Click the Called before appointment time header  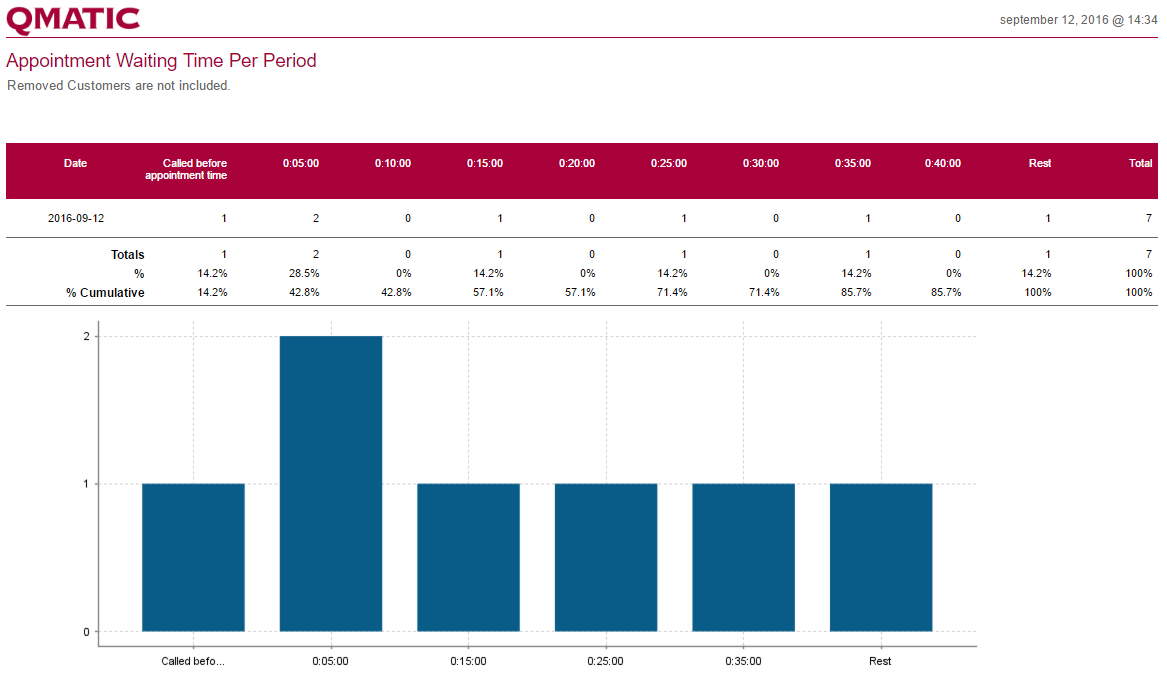186,169
